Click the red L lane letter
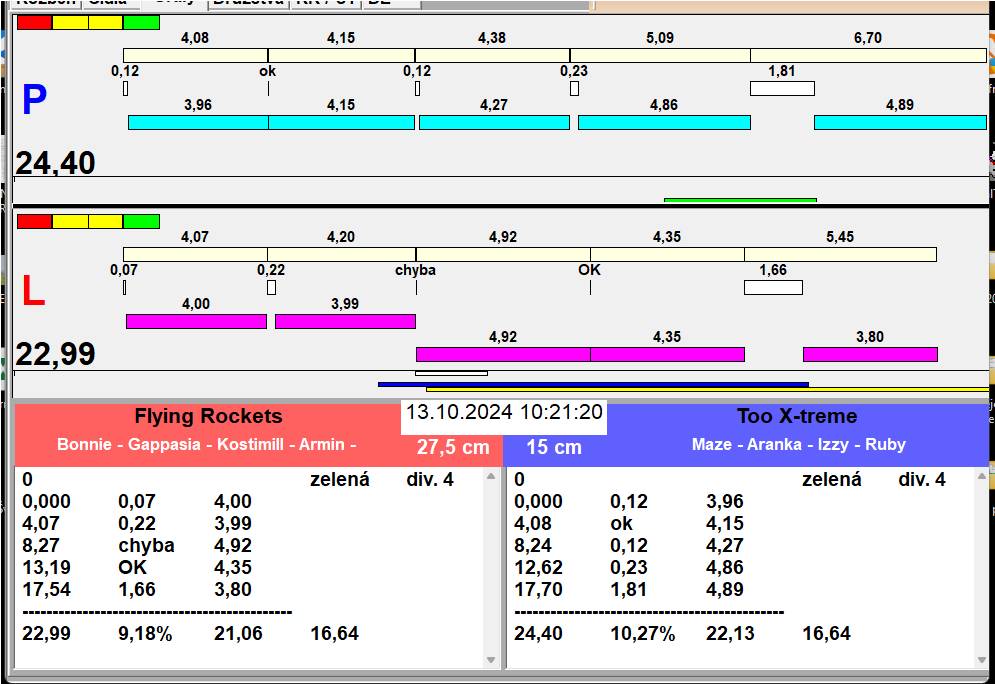Viewport: 995px width, 684px height. point(34,291)
